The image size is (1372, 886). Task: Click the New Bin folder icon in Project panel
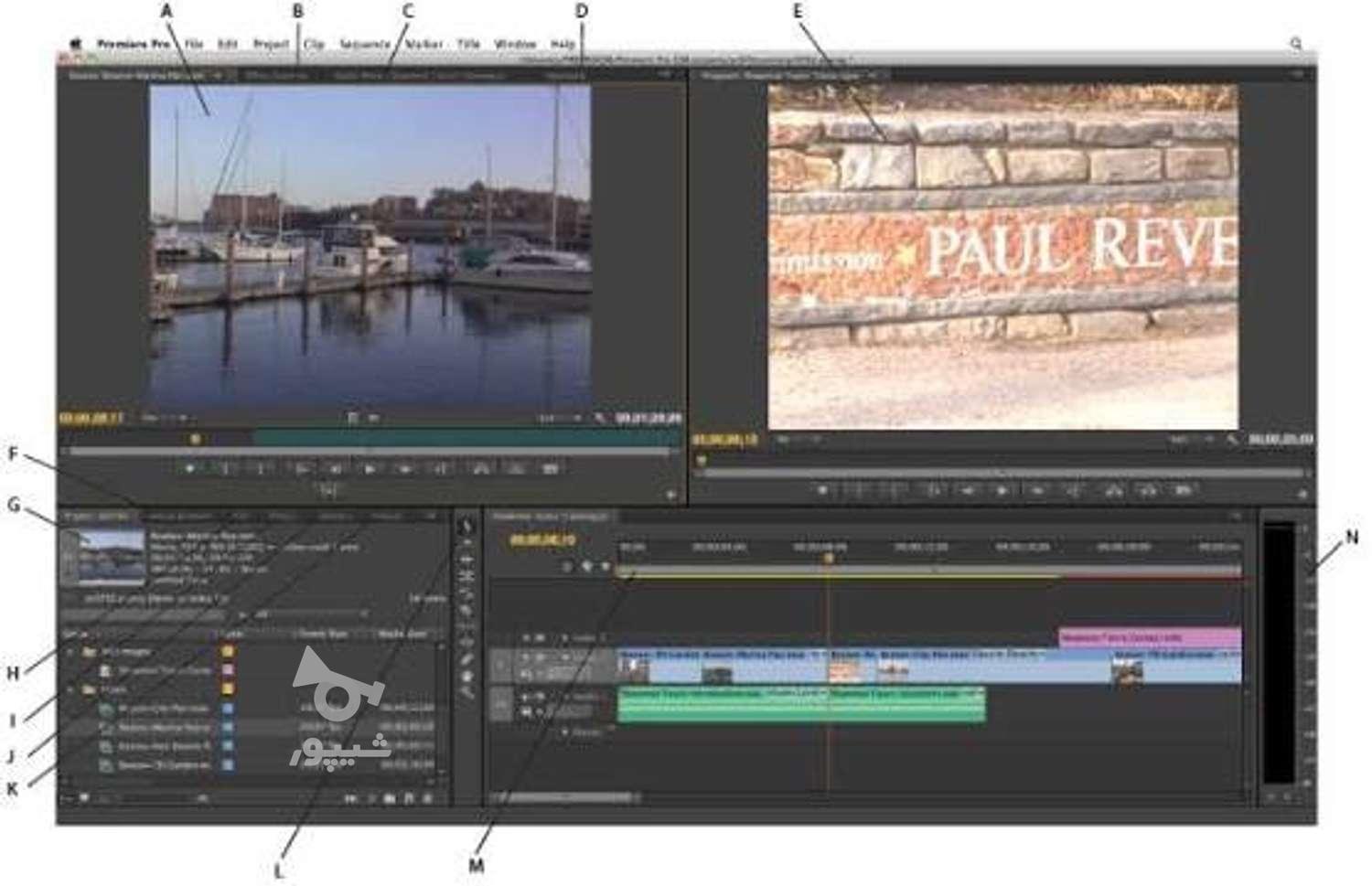(x=390, y=798)
